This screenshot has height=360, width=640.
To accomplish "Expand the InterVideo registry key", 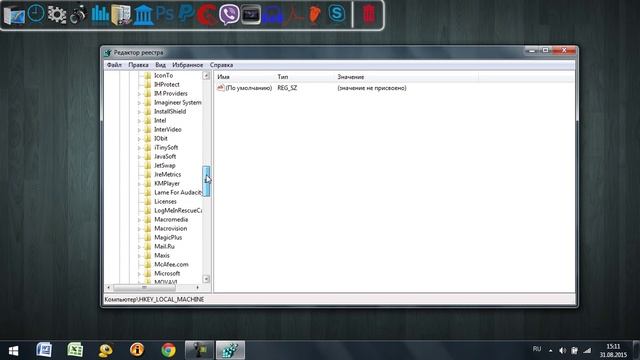I will [139, 130].
